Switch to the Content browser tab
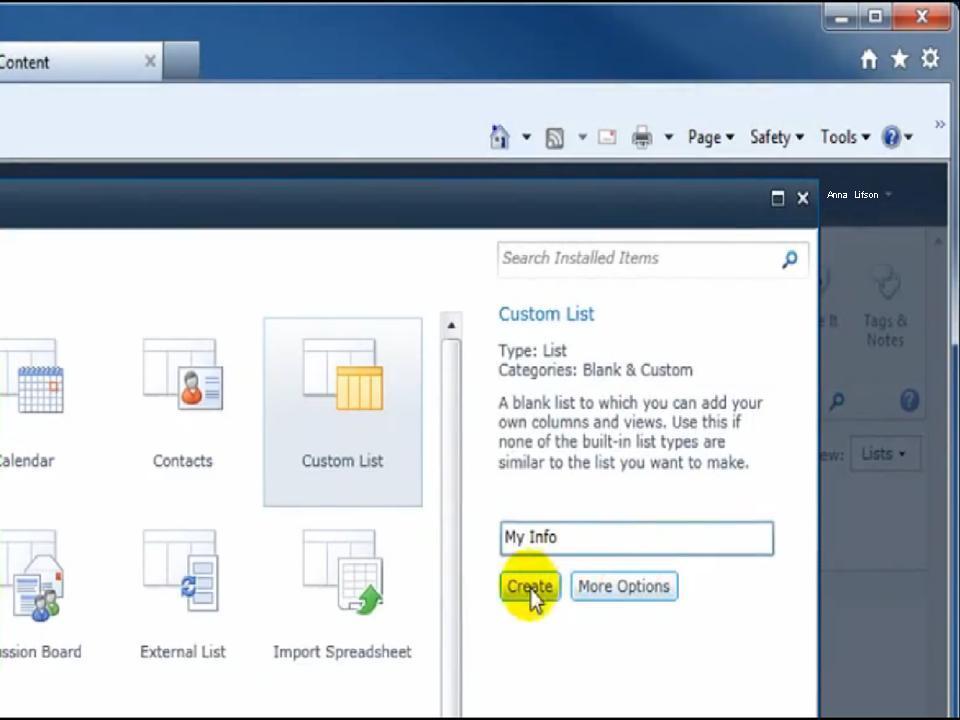Viewport: 960px width, 720px height. pyautogui.click(x=70, y=61)
